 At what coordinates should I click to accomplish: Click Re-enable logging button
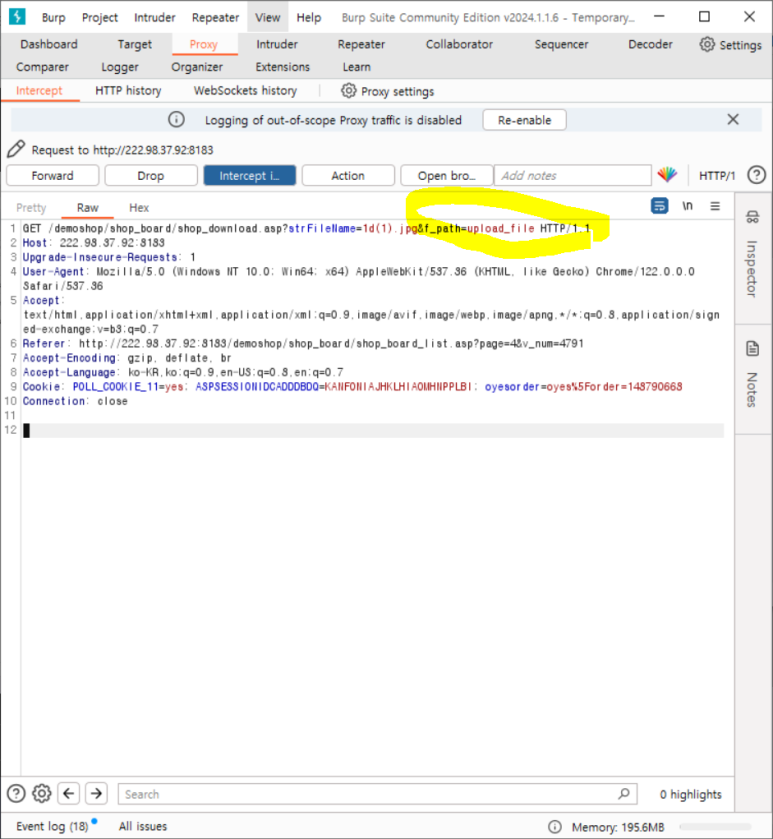click(524, 120)
